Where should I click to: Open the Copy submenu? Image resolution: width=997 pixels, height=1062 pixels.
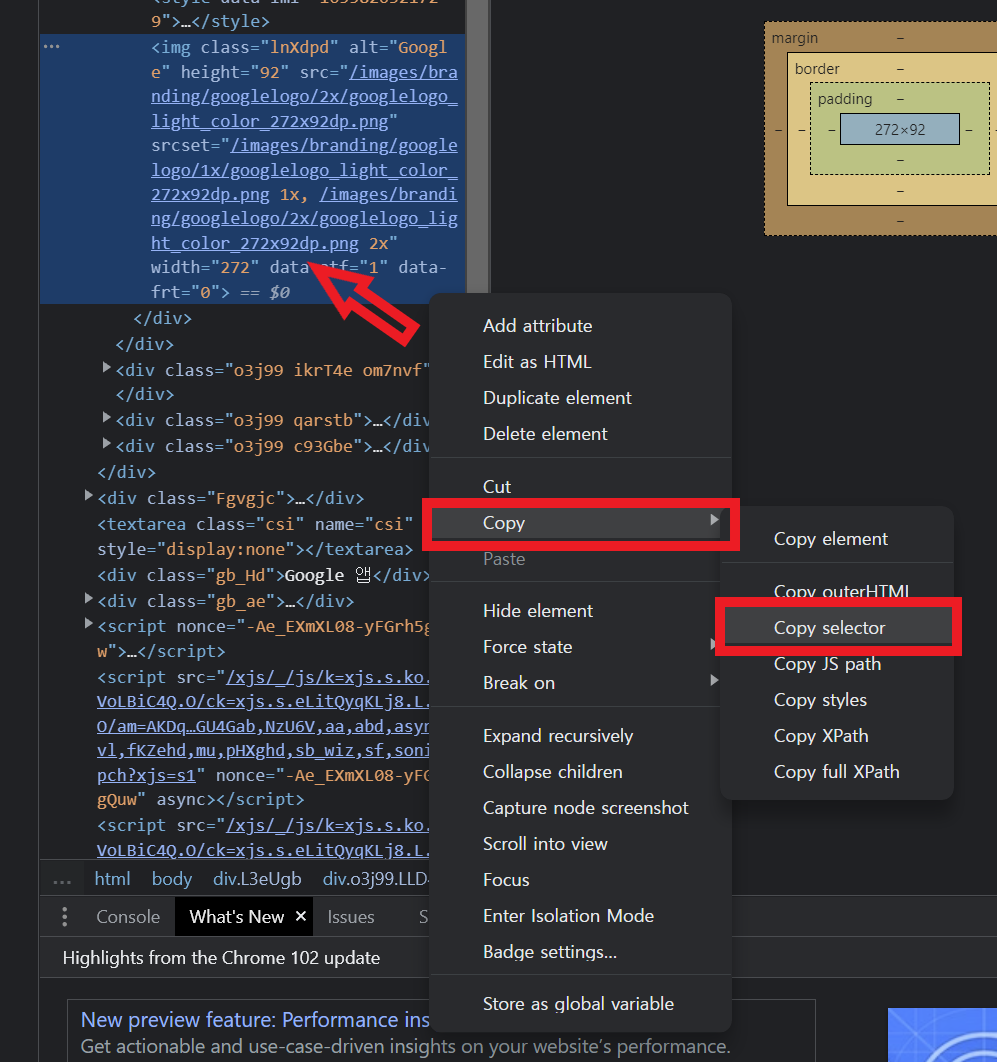[580, 523]
